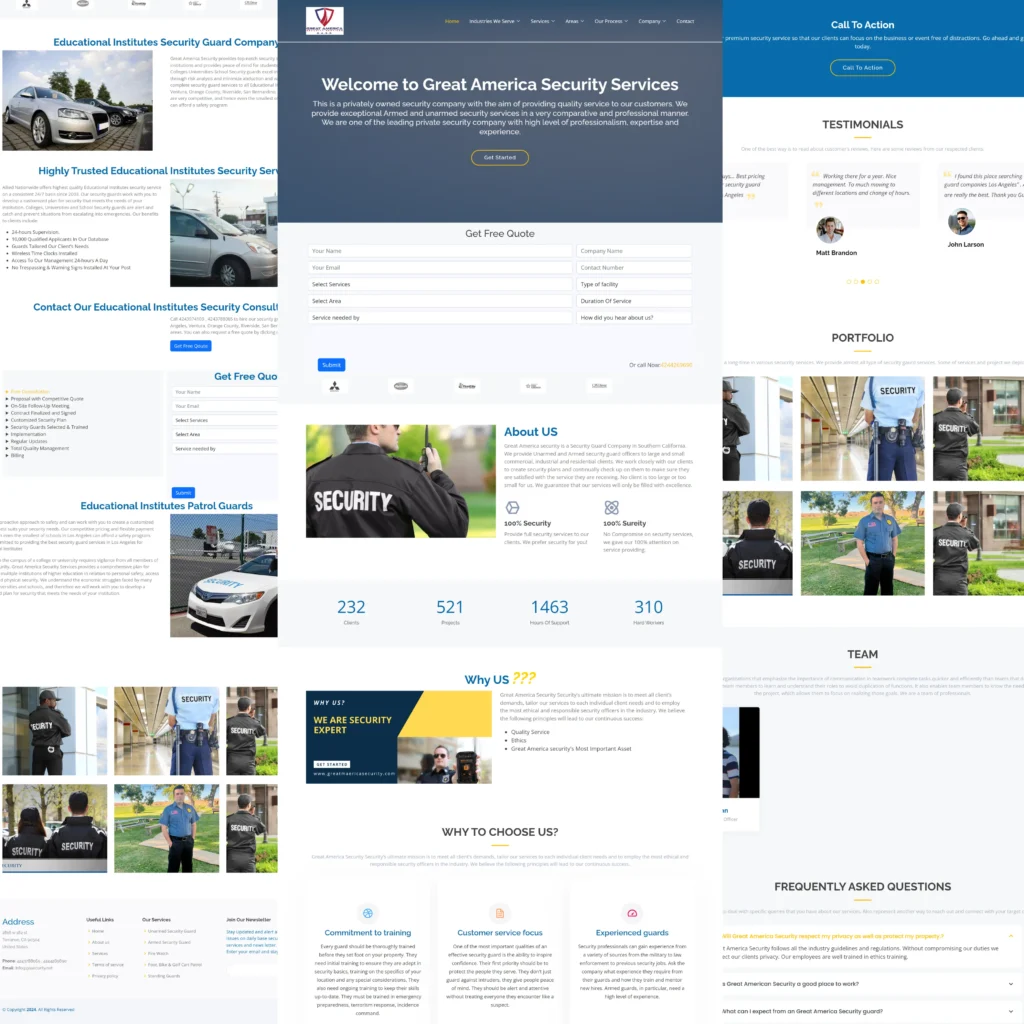
Task: Click the security guard with radio About Us image
Action: click(x=400, y=481)
